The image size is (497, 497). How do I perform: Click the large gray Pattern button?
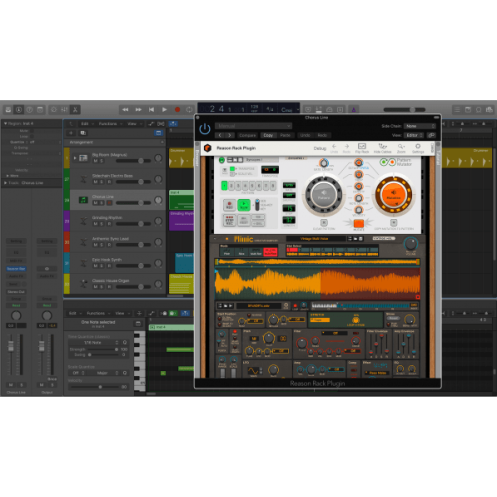pos(323,195)
